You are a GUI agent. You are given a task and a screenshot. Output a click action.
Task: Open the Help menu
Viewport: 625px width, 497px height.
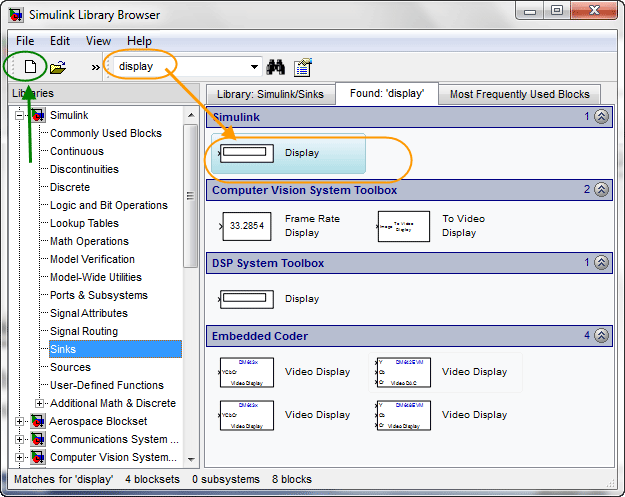(139, 41)
